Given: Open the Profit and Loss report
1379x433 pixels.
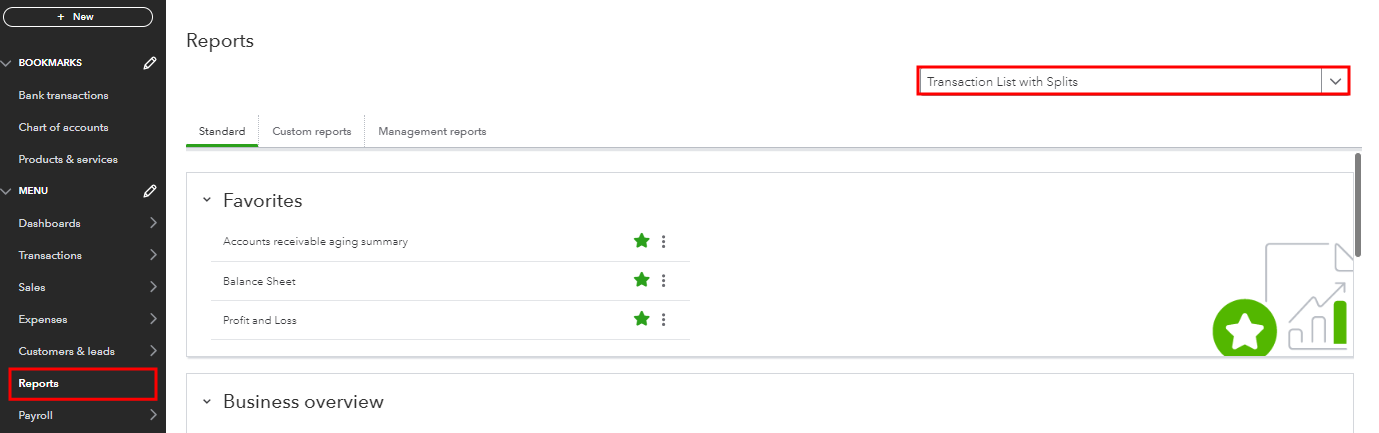Looking at the screenshot, I should 260,320.
